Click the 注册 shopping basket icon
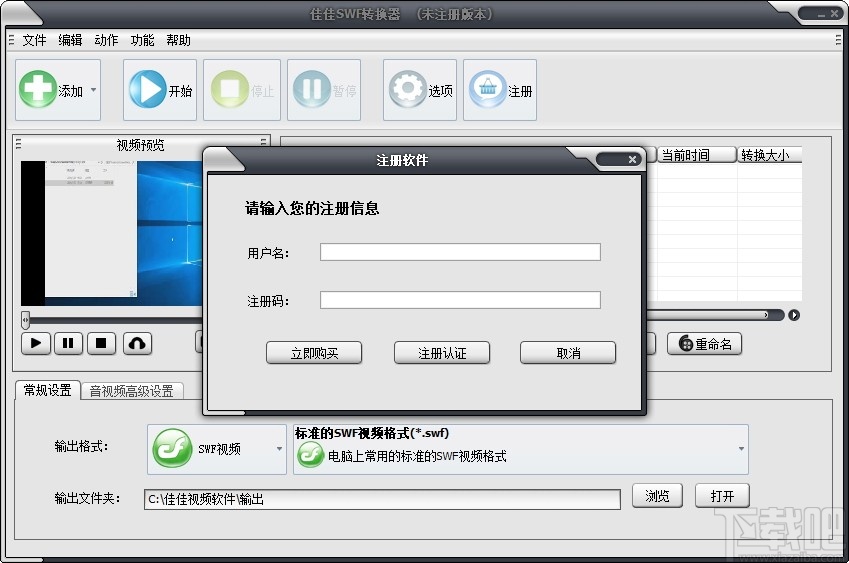The height and width of the screenshot is (563, 849). [x=488, y=89]
